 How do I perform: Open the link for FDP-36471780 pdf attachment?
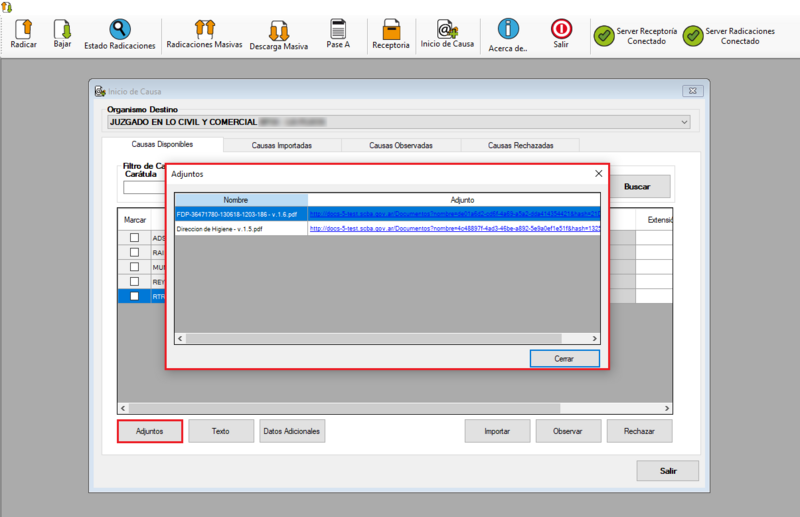[x=454, y=214]
